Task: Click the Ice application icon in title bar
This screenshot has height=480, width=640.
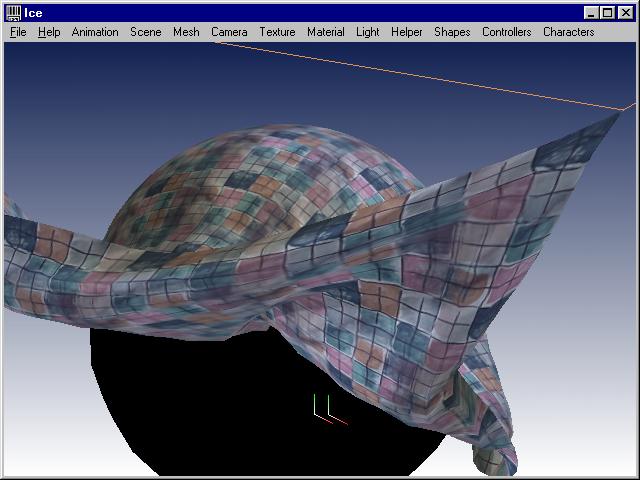Action: pos(13,13)
